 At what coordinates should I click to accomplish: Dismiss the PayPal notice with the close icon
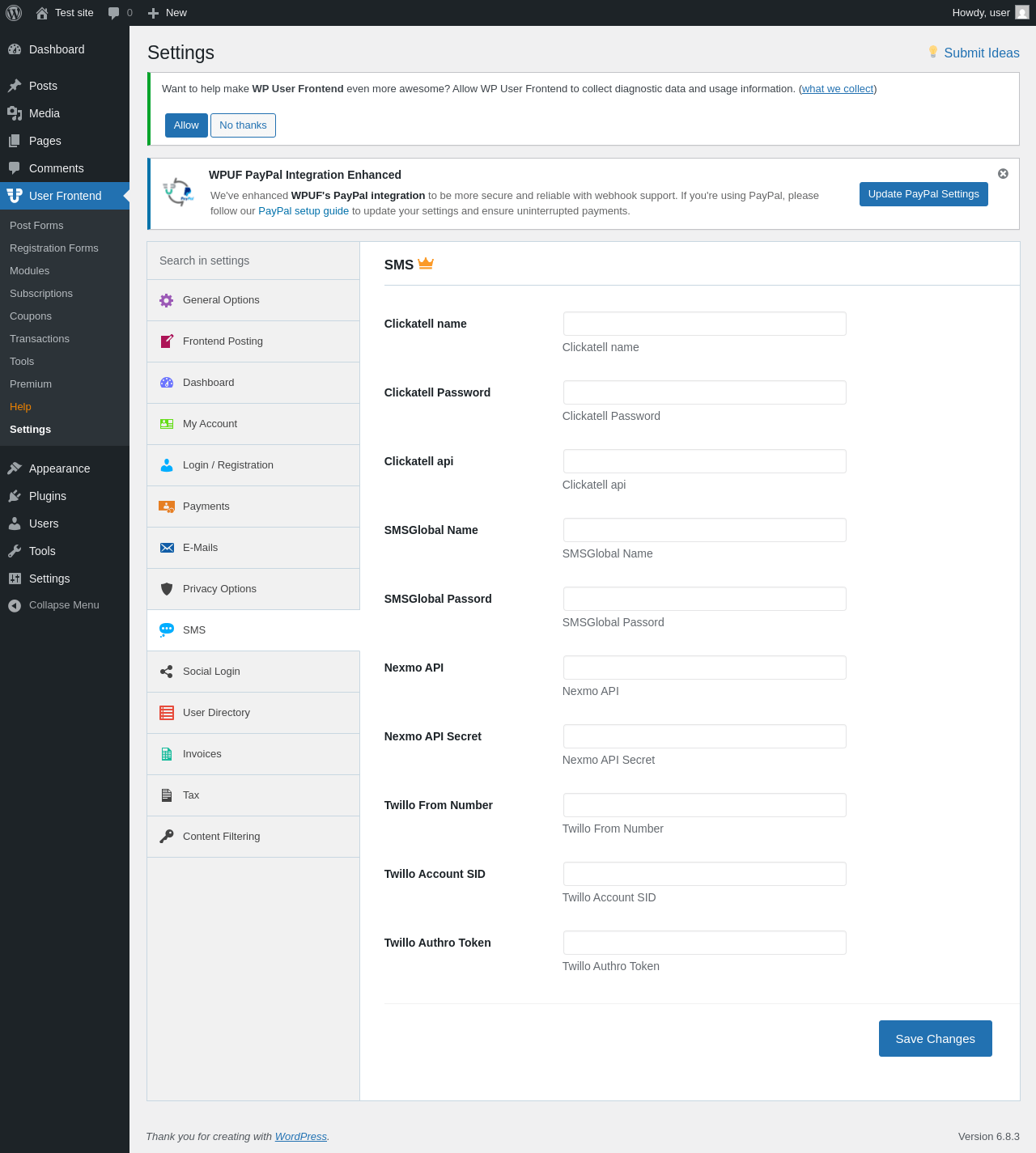1003,174
